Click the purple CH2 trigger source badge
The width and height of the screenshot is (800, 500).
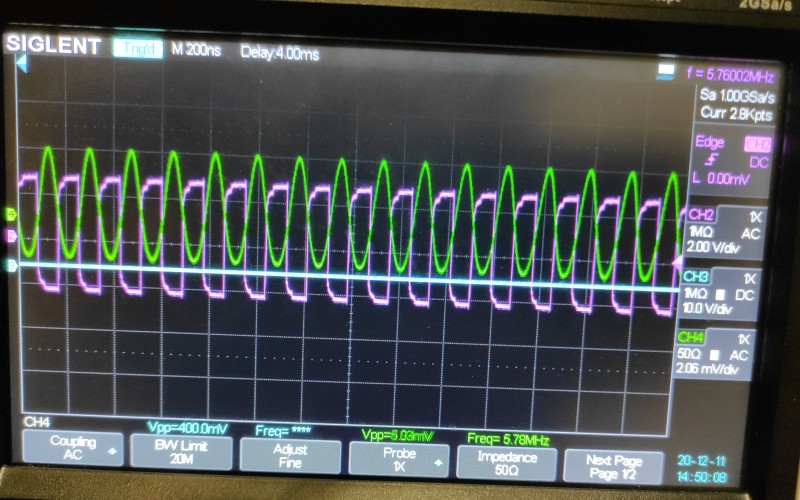point(757,143)
